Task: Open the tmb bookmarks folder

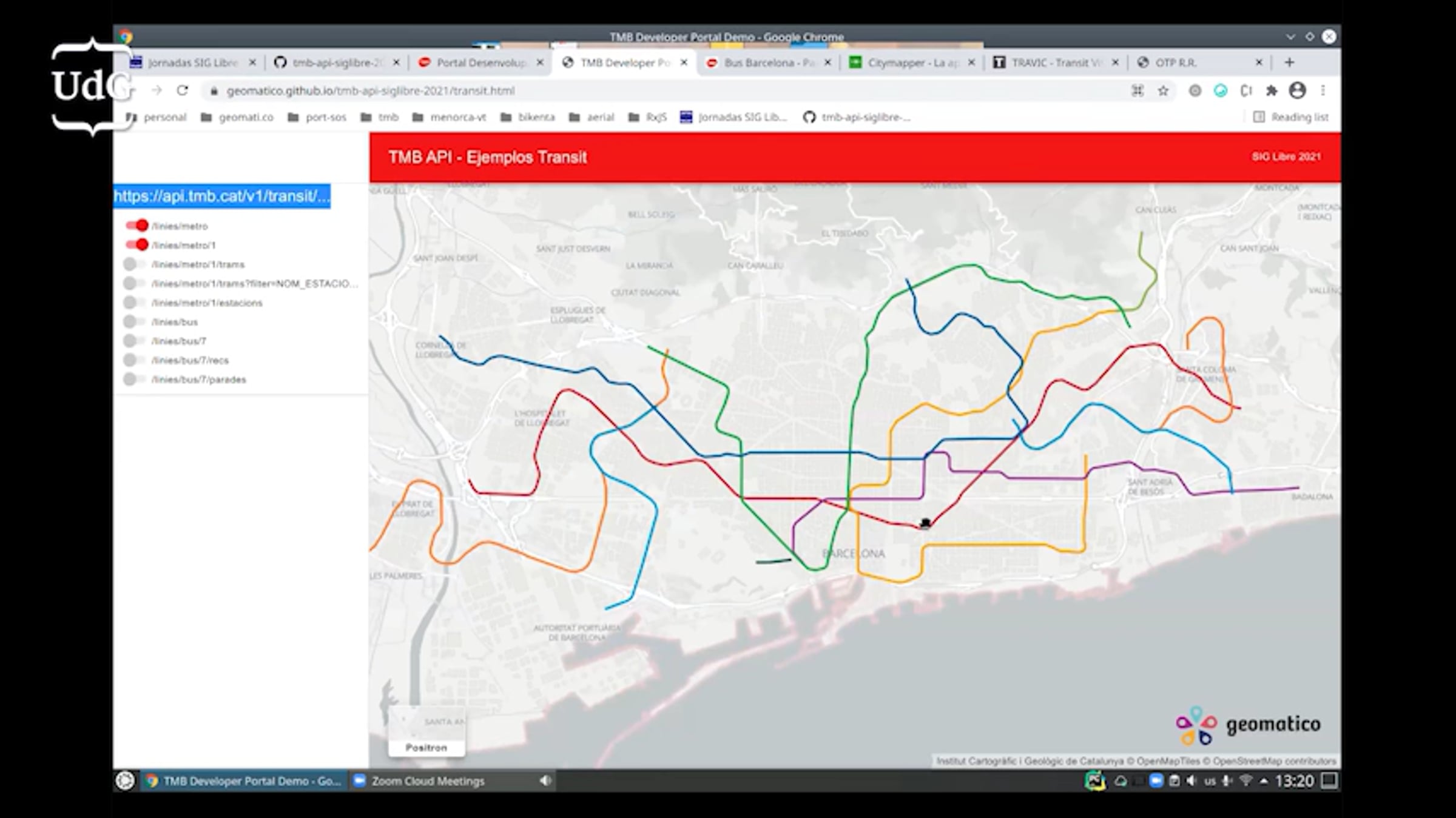Action: (380, 117)
